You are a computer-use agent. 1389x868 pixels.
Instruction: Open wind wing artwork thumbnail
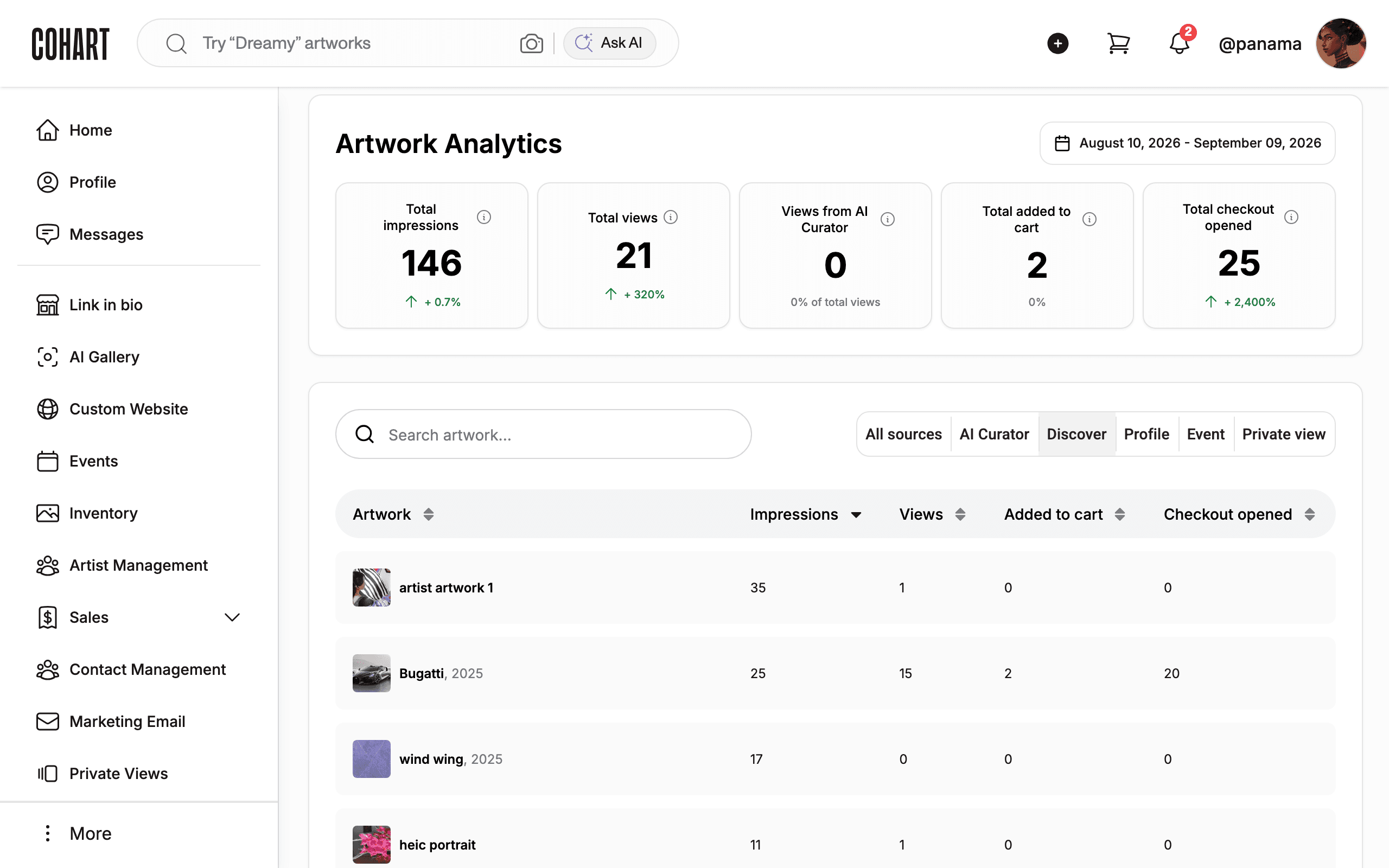point(371,759)
